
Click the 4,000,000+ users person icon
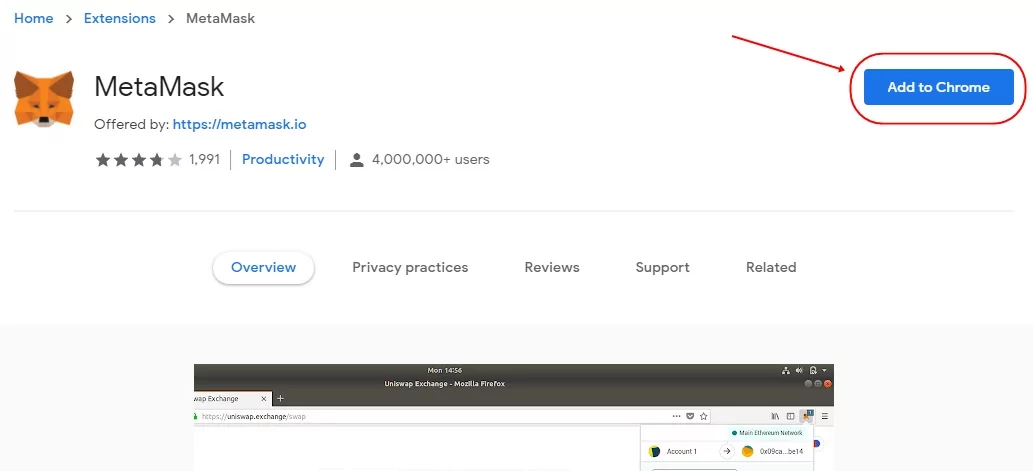coord(356,160)
